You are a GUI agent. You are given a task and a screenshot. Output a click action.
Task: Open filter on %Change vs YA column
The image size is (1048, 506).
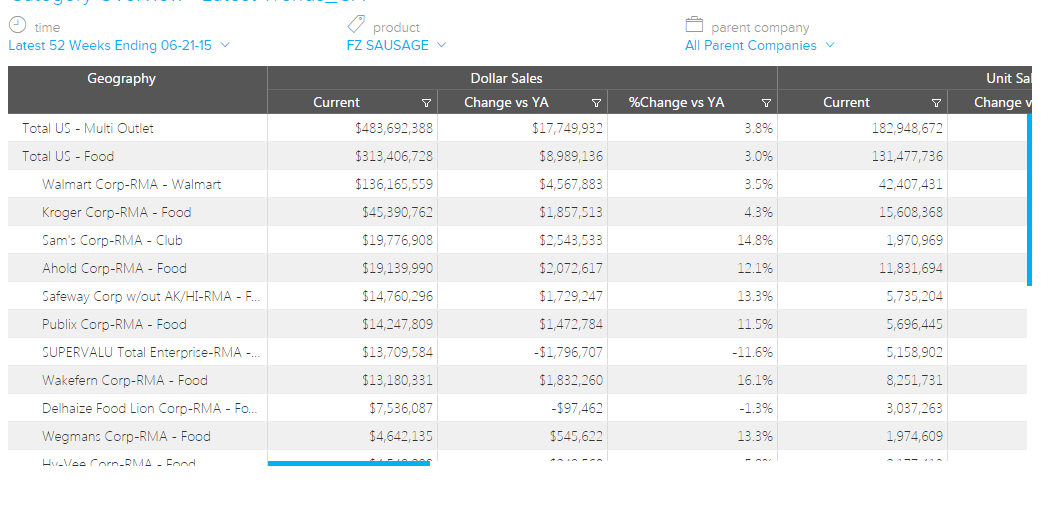click(x=766, y=103)
